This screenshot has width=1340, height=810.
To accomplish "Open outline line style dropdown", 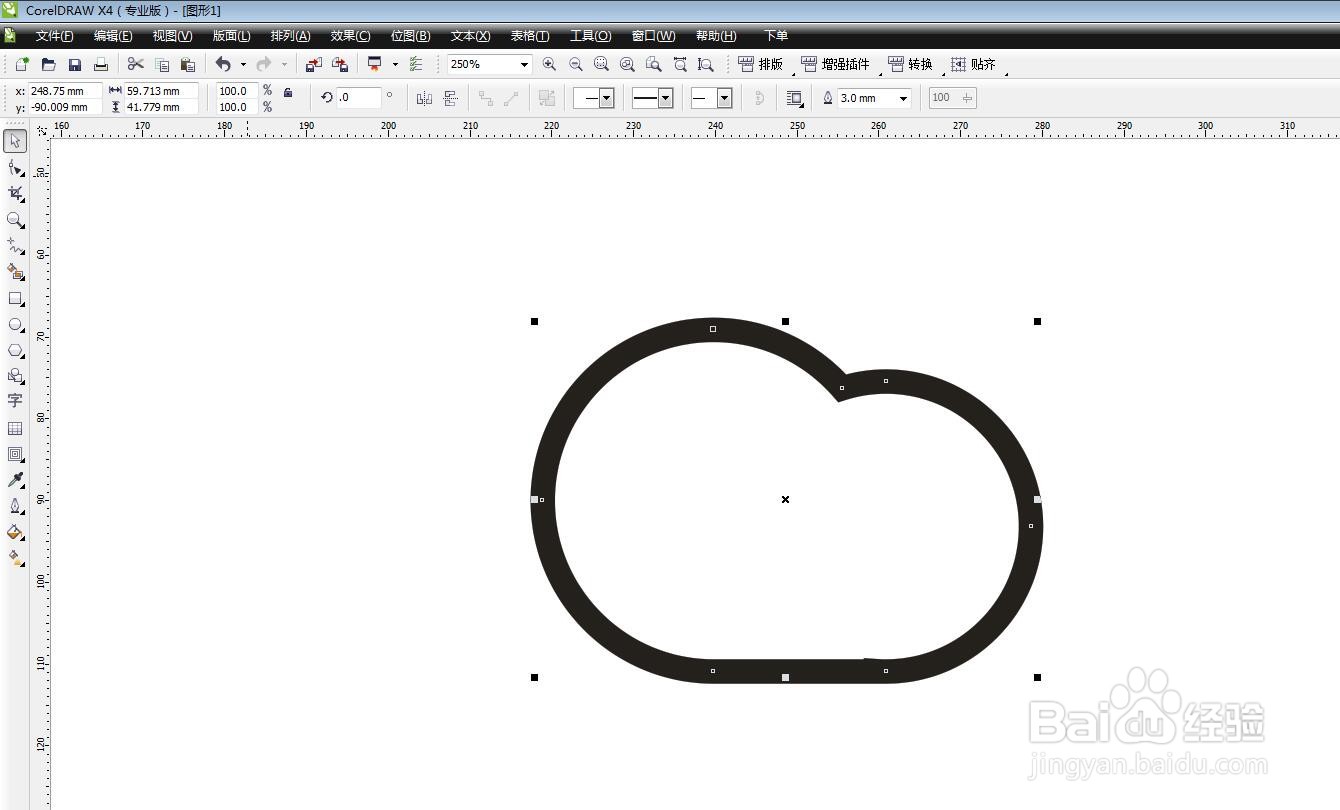I will (x=665, y=98).
